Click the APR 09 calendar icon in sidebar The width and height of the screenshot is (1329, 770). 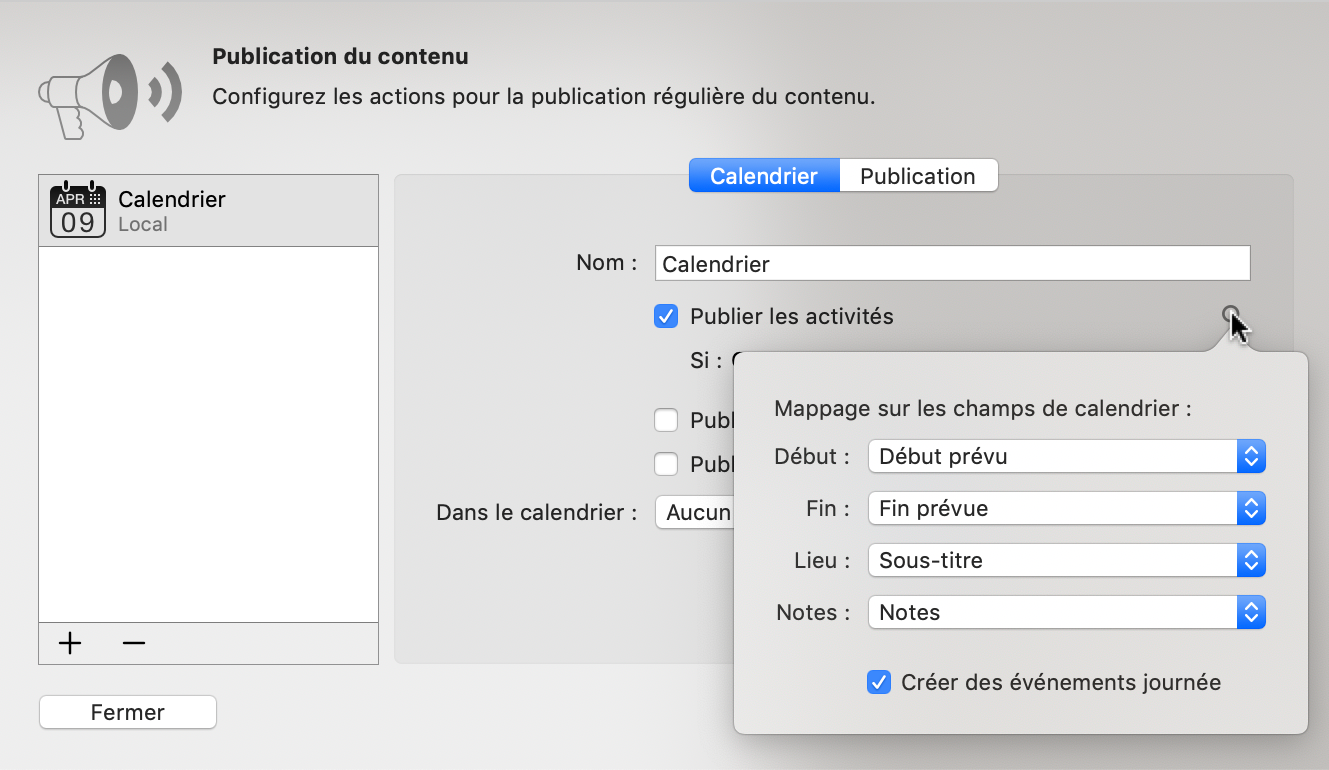pos(77,208)
